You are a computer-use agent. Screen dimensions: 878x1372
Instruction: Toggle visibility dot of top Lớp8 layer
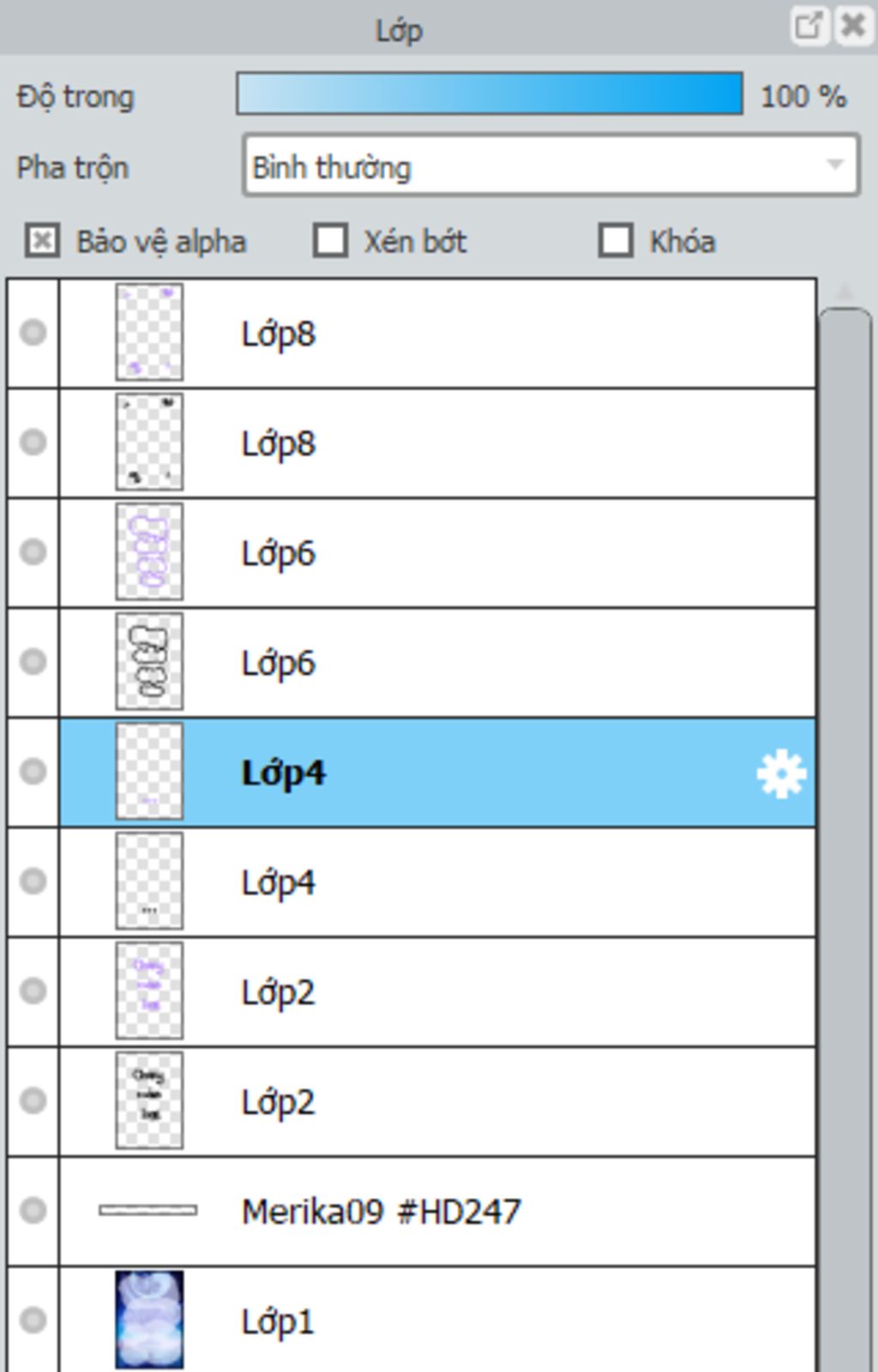33,333
